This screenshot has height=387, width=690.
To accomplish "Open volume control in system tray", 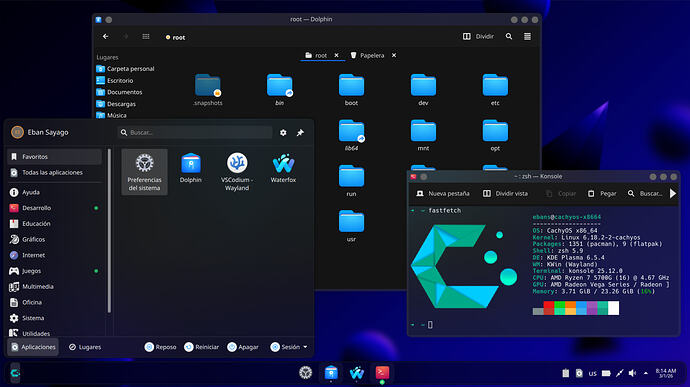I will click(x=632, y=373).
